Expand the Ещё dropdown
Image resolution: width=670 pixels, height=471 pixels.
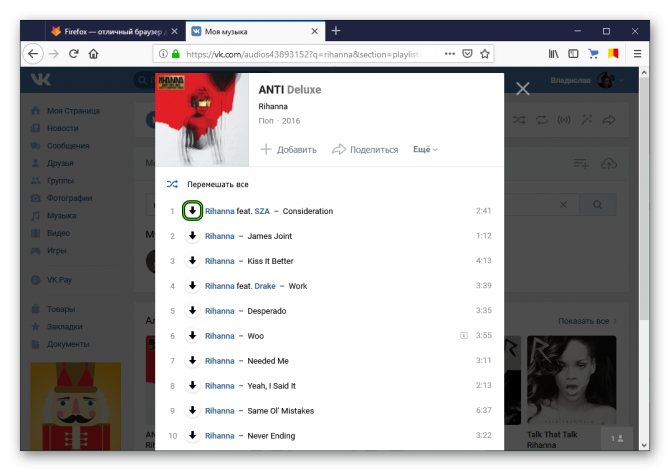coord(425,150)
